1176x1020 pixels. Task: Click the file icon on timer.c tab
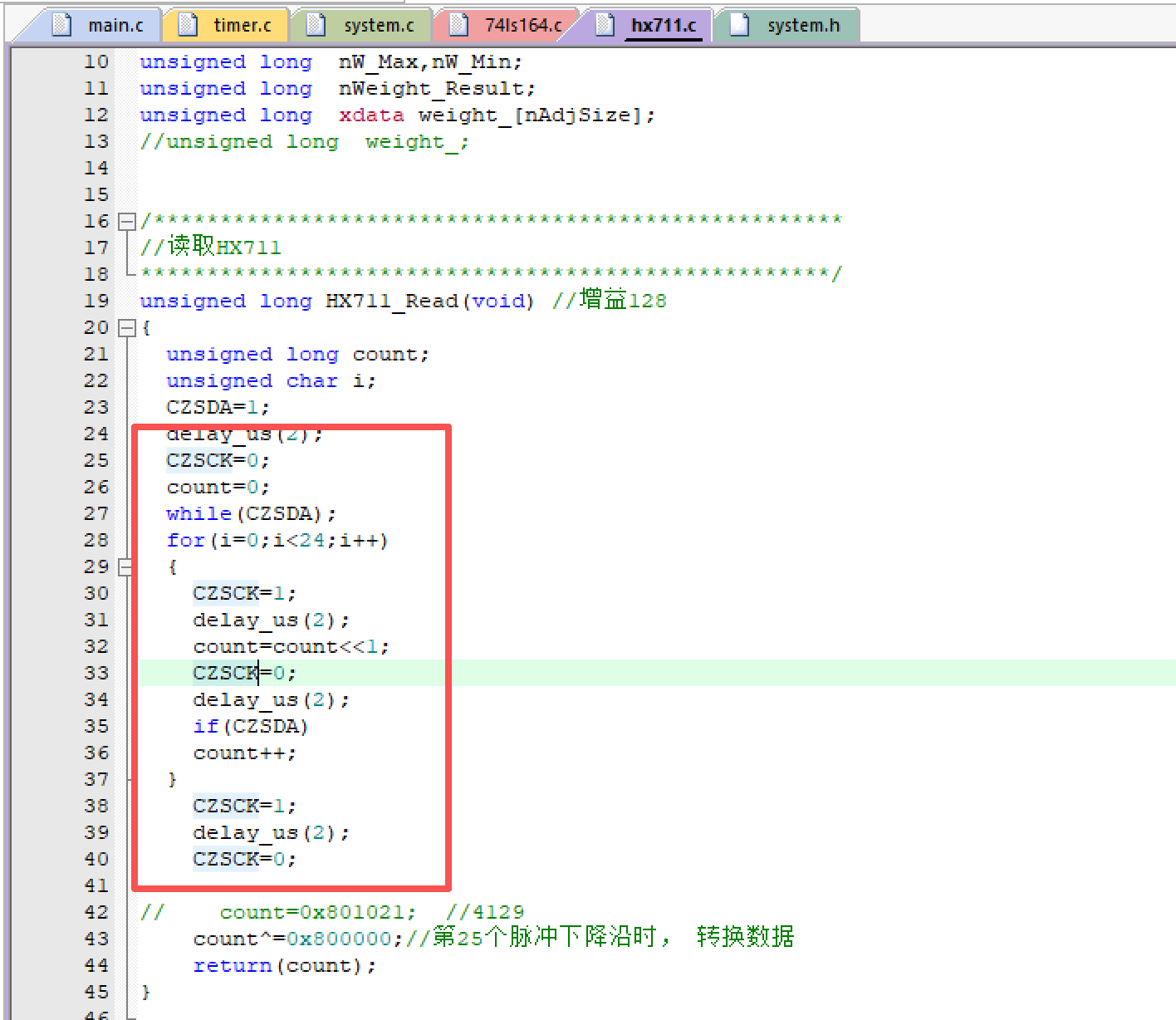[189, 25]
